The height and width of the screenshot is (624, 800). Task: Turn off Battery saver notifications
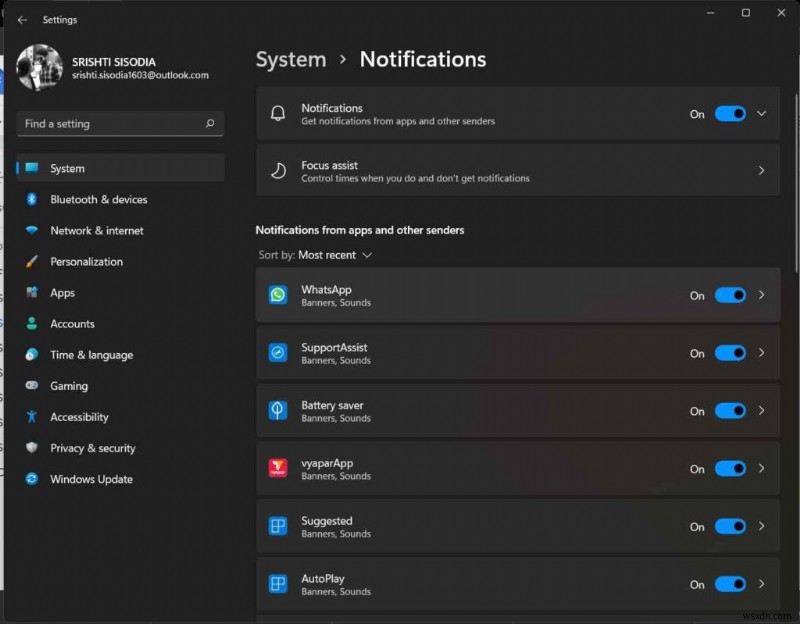pyautogui.click(x=731, y=411)
